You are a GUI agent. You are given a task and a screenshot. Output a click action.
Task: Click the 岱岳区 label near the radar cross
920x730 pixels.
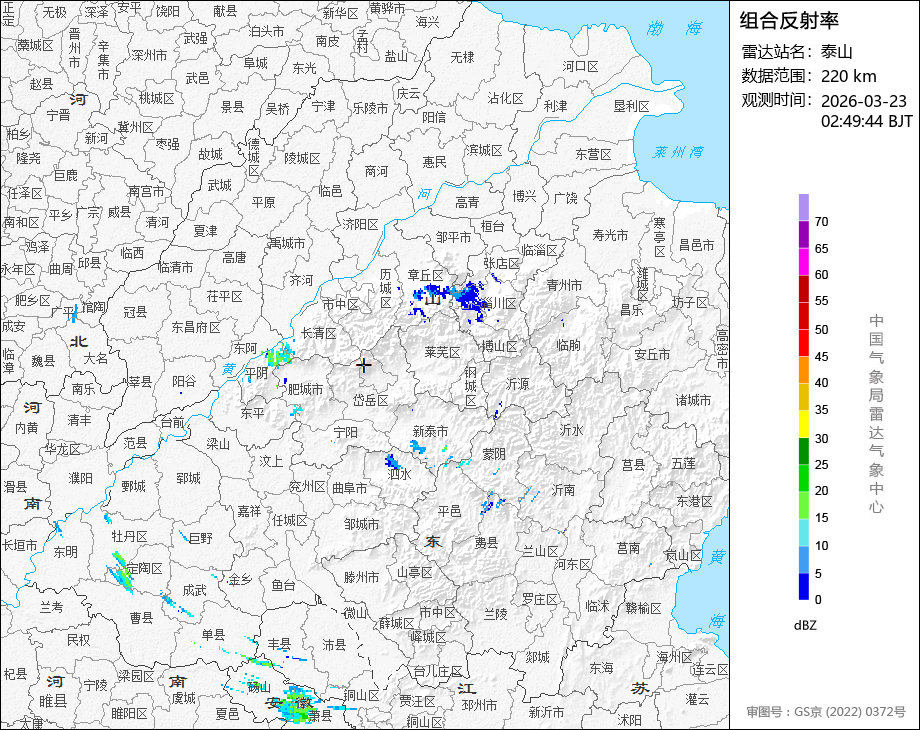[370, 400]
